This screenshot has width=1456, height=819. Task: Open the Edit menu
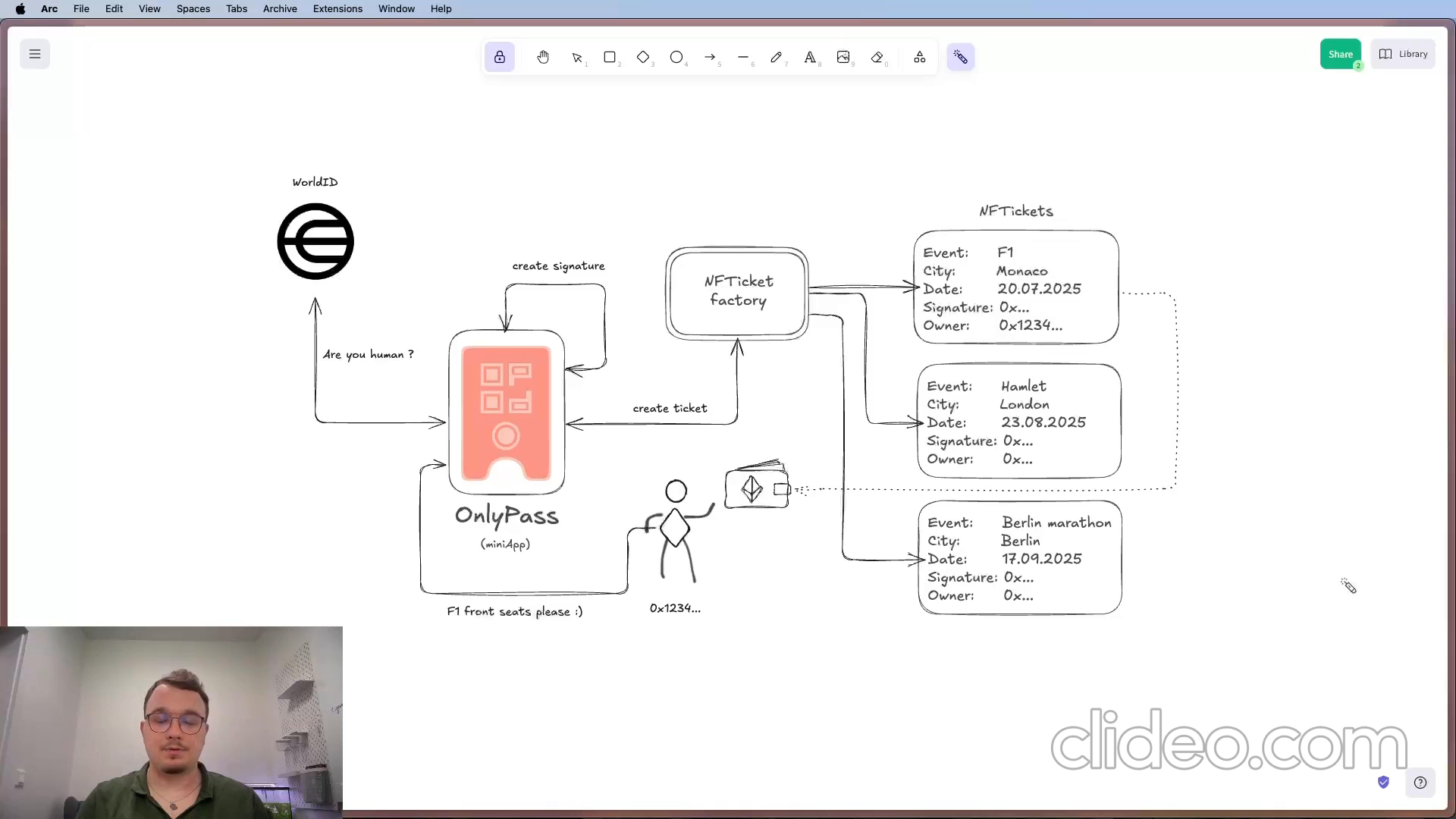114,8
